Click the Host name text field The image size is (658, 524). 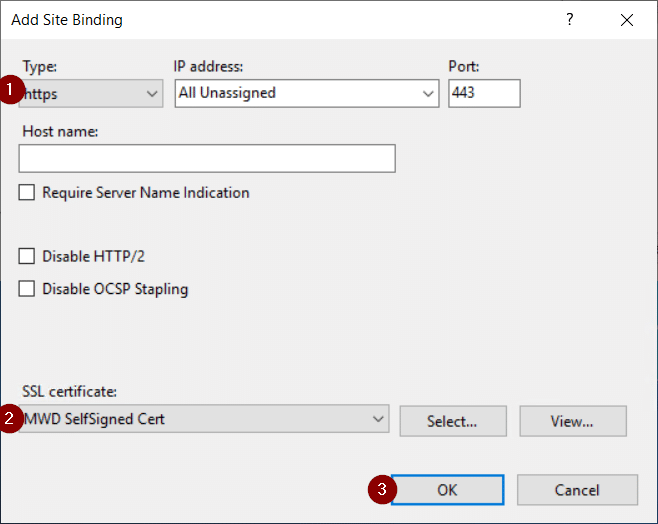pos(207,159)
